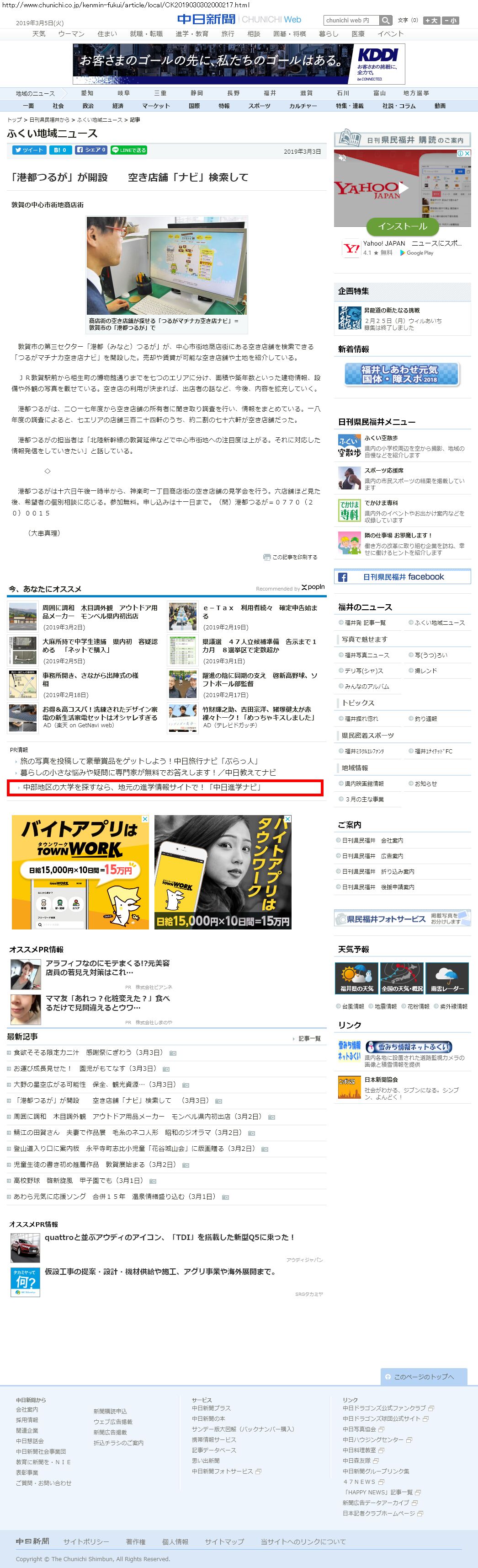Open 日刊県民福井 facebook banner

coord(403,577)
